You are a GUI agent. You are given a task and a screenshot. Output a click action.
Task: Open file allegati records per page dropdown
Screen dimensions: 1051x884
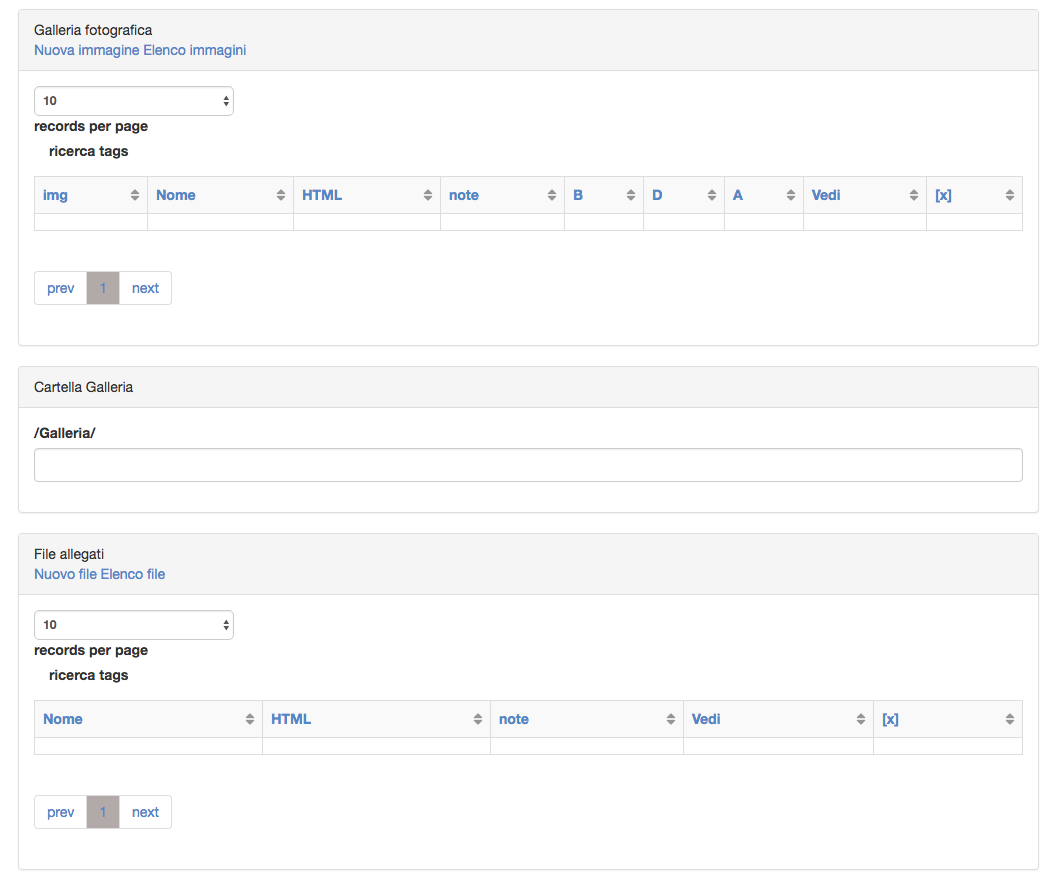[134, 625]
